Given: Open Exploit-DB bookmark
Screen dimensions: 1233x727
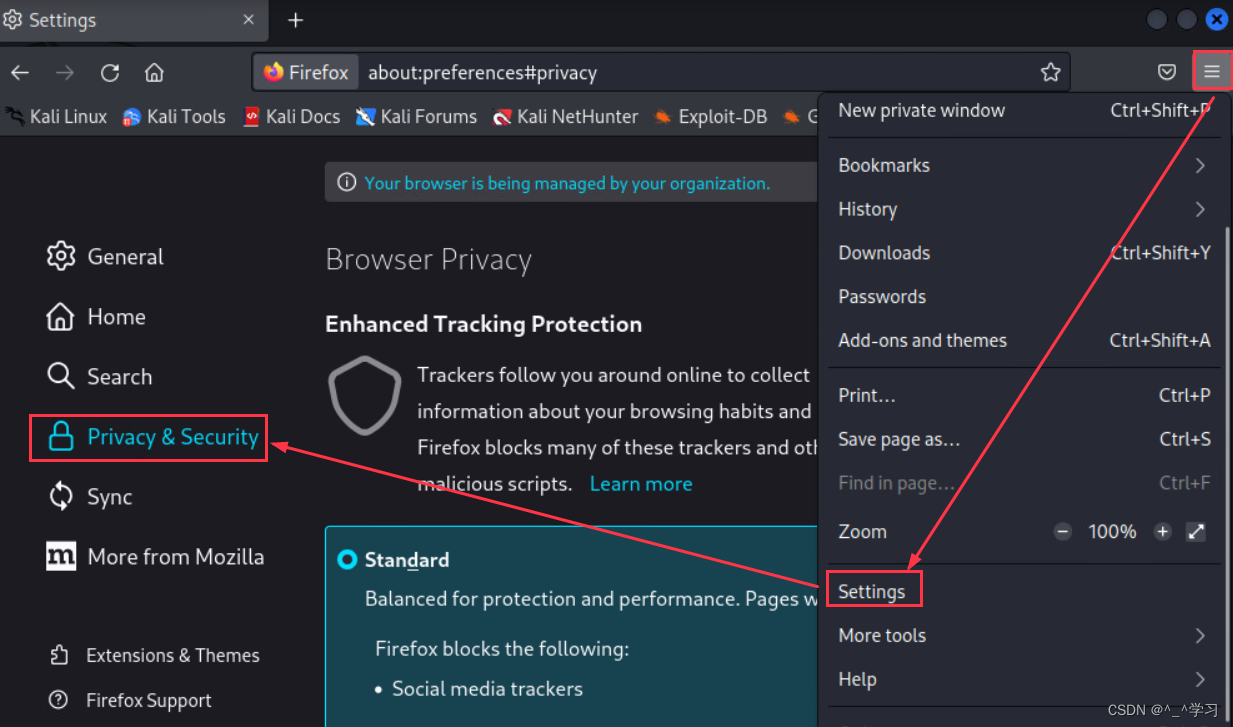Looking at the screenshot, I should pyautogui.click(x=710, y=116).
